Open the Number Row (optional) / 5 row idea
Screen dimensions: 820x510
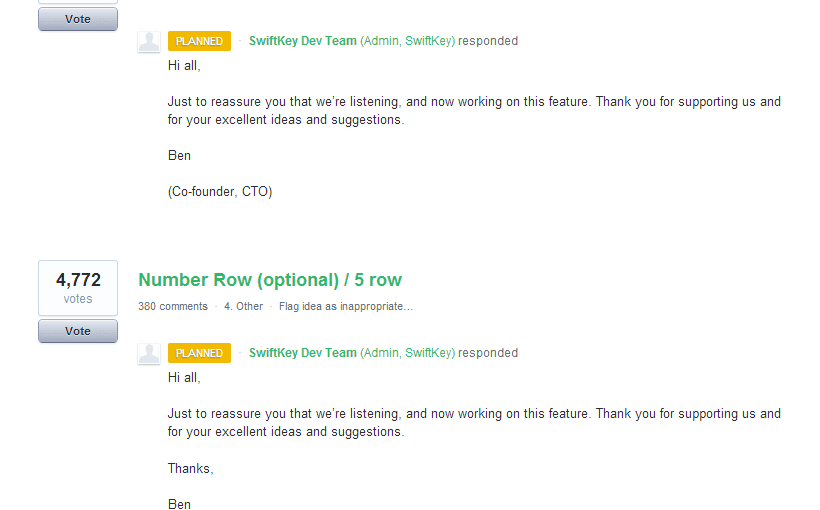coord(270,280)
